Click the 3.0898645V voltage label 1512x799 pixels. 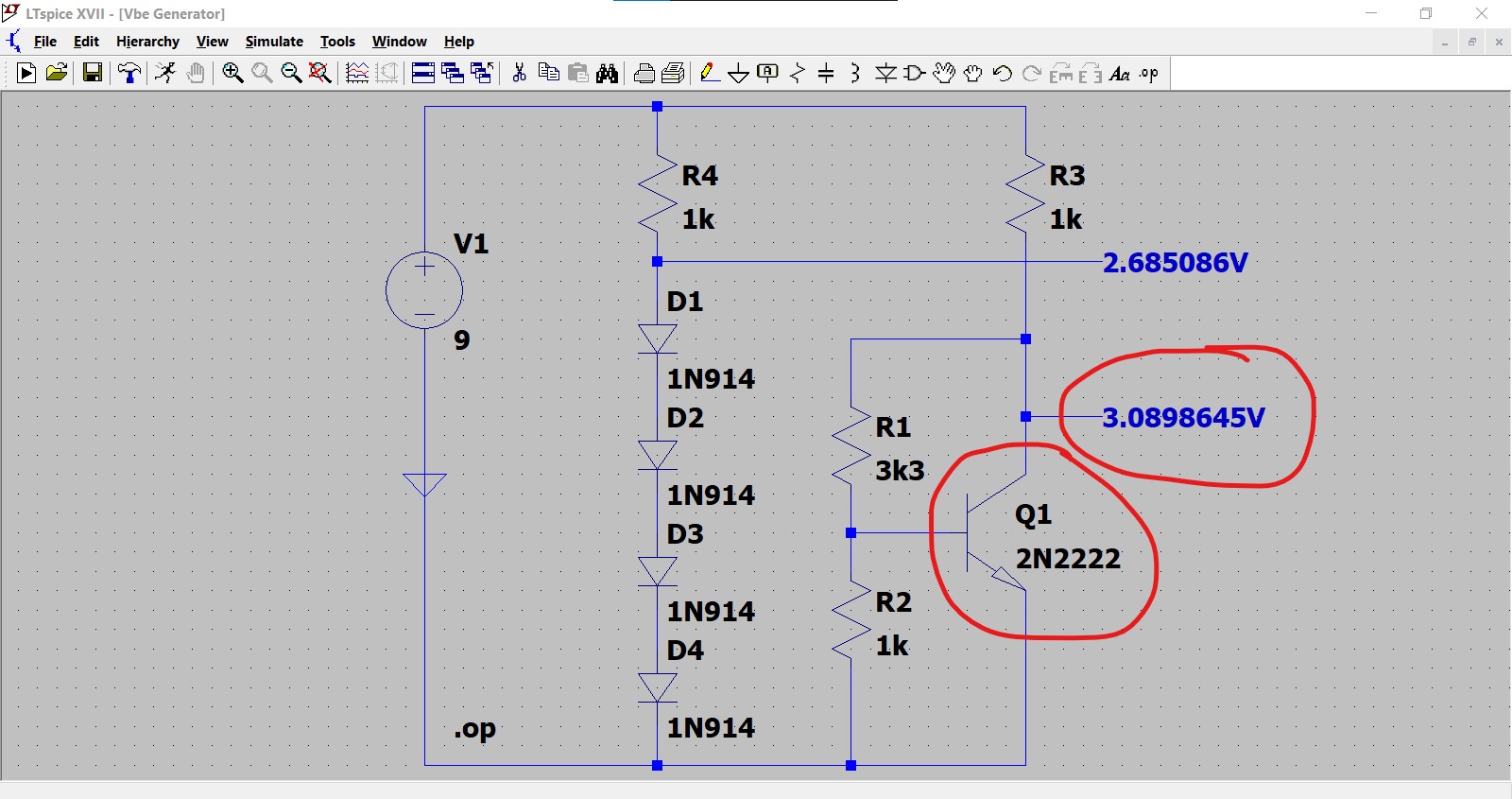(x=1183, y=417)
